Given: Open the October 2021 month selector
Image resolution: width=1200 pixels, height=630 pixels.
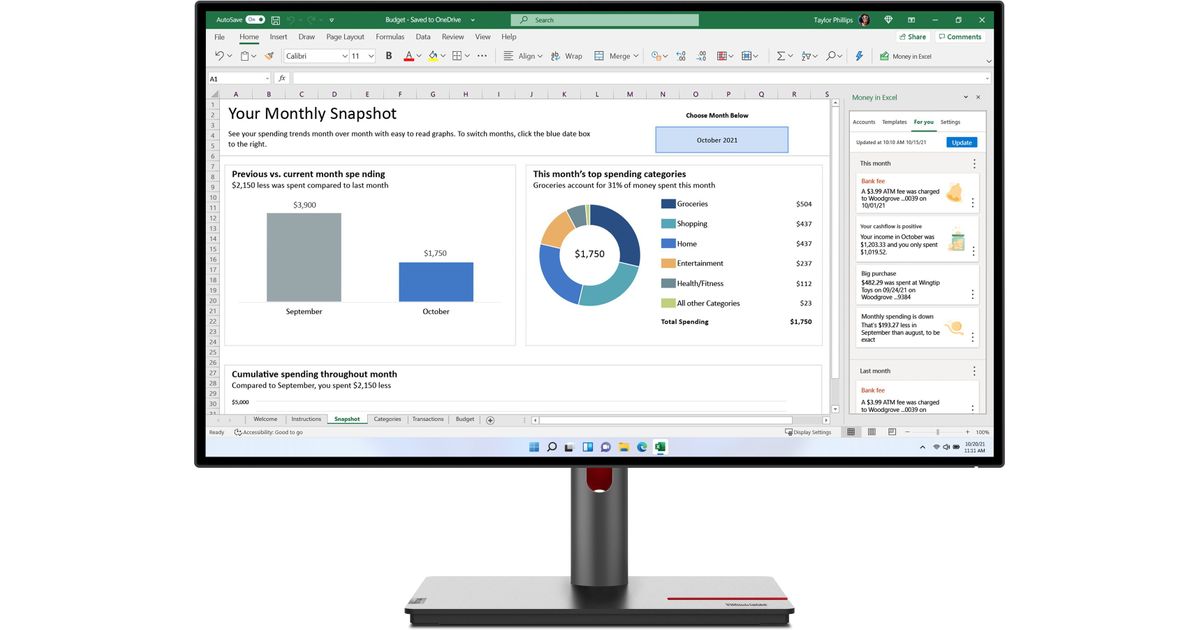Looking at the screenshot, I should [x=721, y=140].
